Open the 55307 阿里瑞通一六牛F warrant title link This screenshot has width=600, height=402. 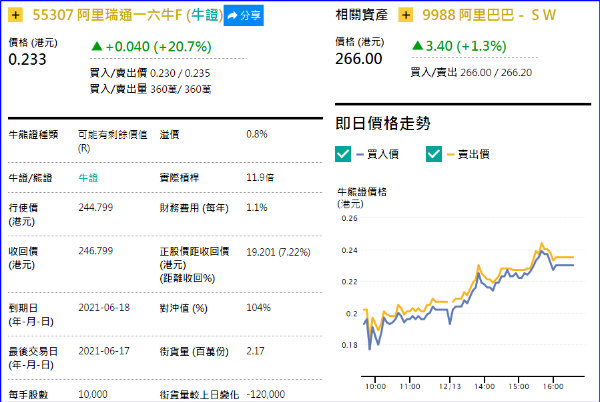pyautogui.click(x=127, y=15)
